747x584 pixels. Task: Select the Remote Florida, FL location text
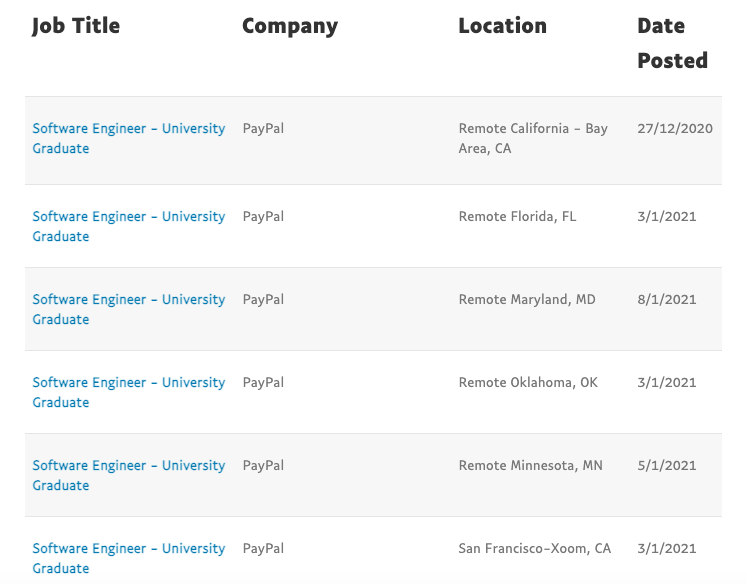pos(517,216)
